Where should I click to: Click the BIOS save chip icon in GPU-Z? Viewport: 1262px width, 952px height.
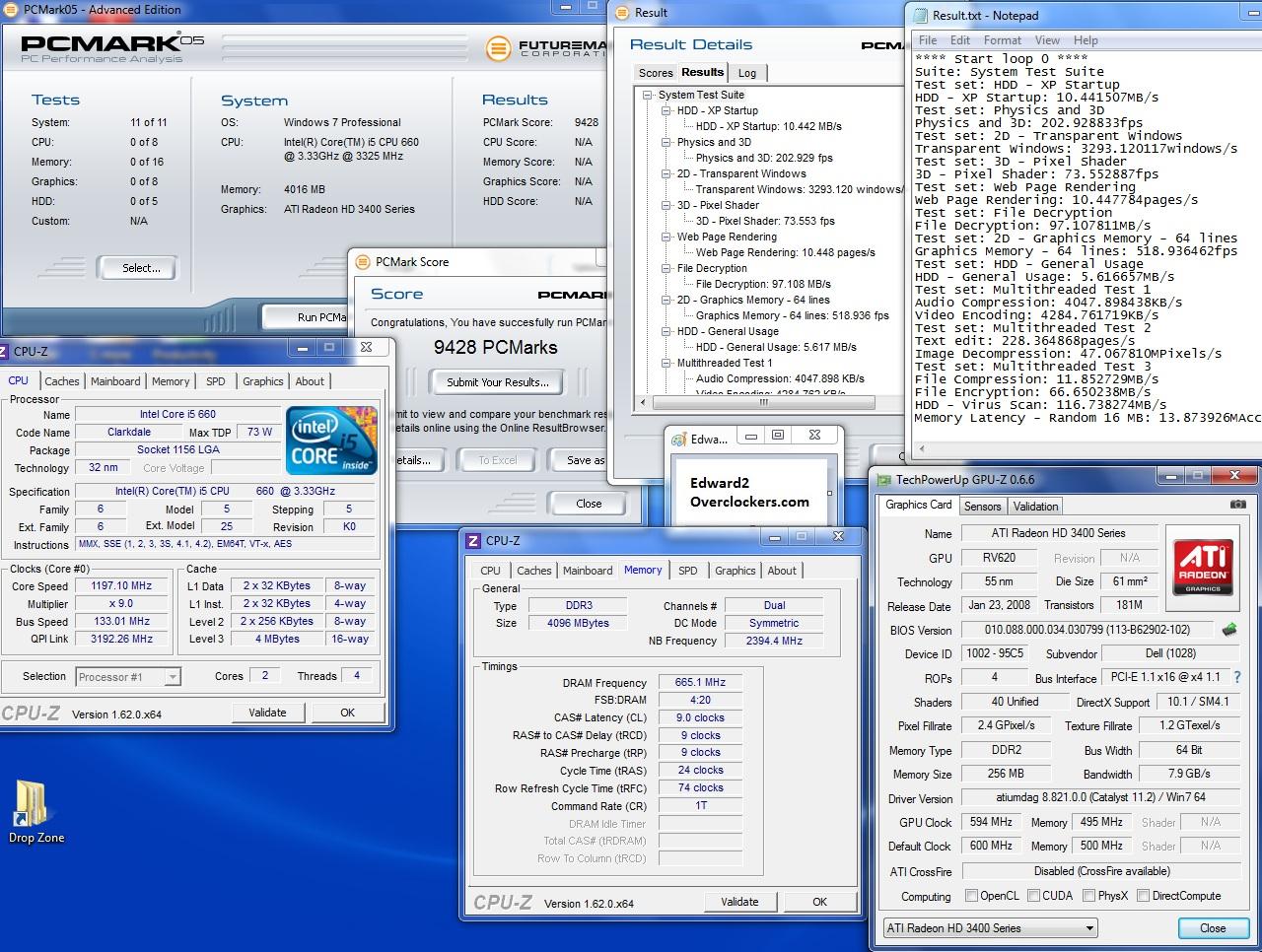pyautogui.click(x=1228, y=629)
